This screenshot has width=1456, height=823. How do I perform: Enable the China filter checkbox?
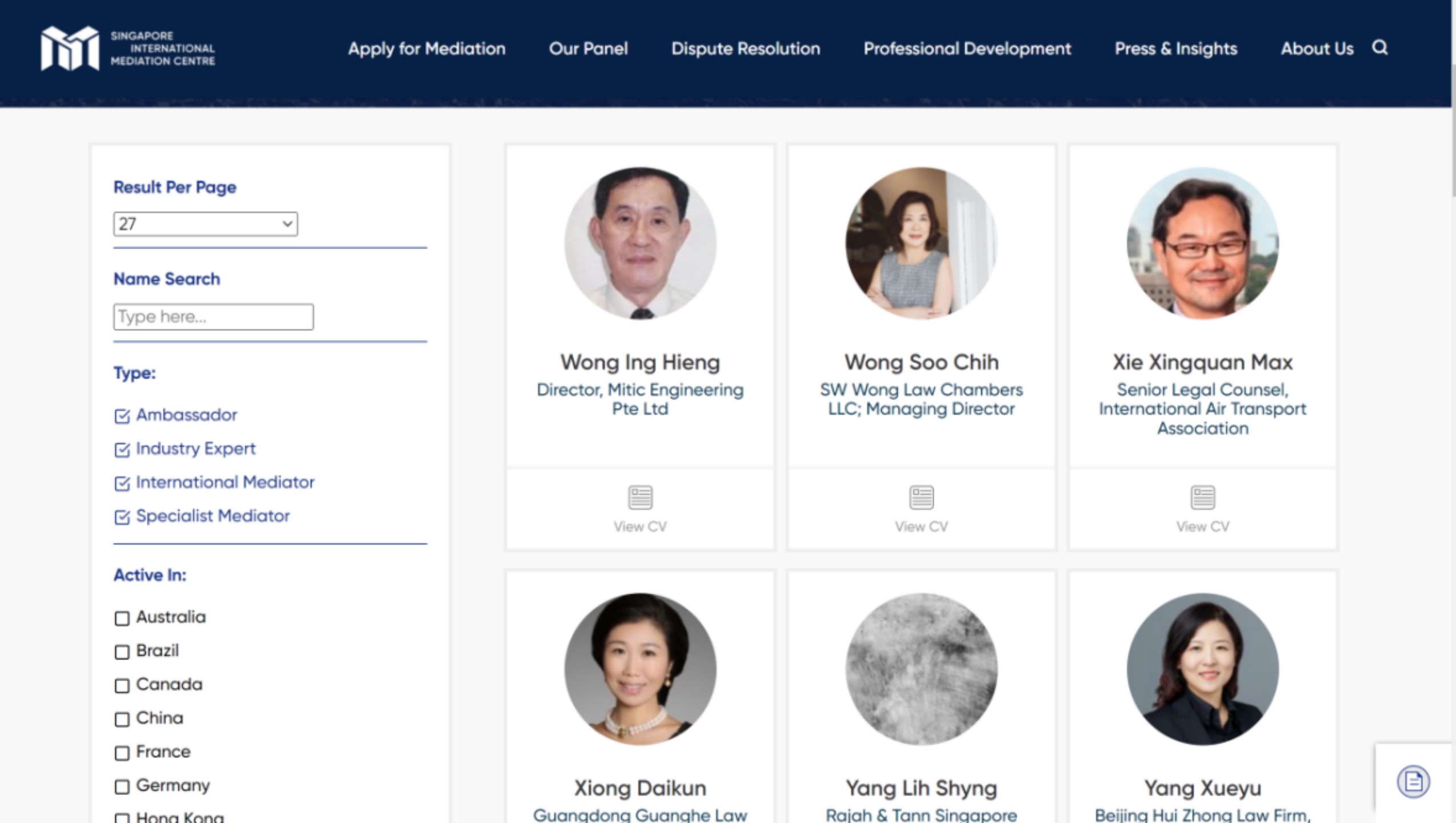click(x=122, y=719)
